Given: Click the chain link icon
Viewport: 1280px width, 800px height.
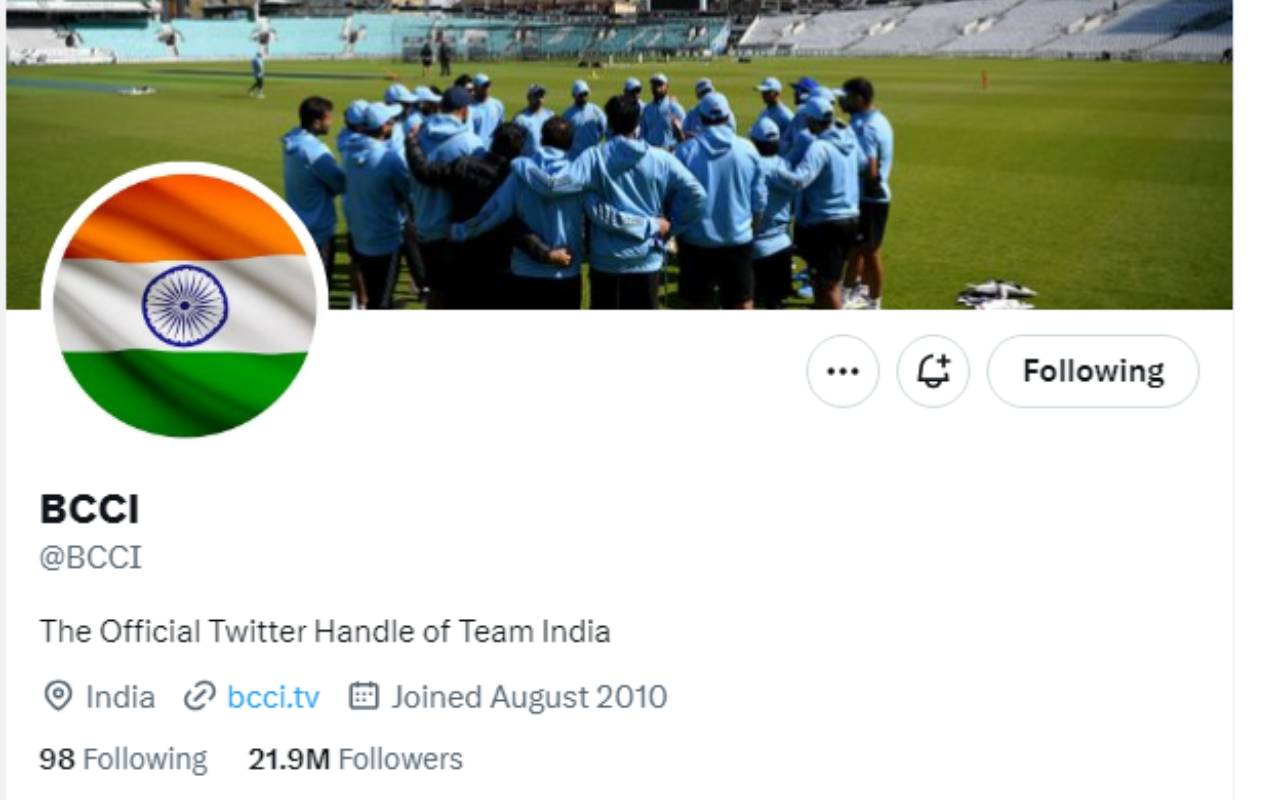Looking at the screenshot, I should [x=200, y=696].
